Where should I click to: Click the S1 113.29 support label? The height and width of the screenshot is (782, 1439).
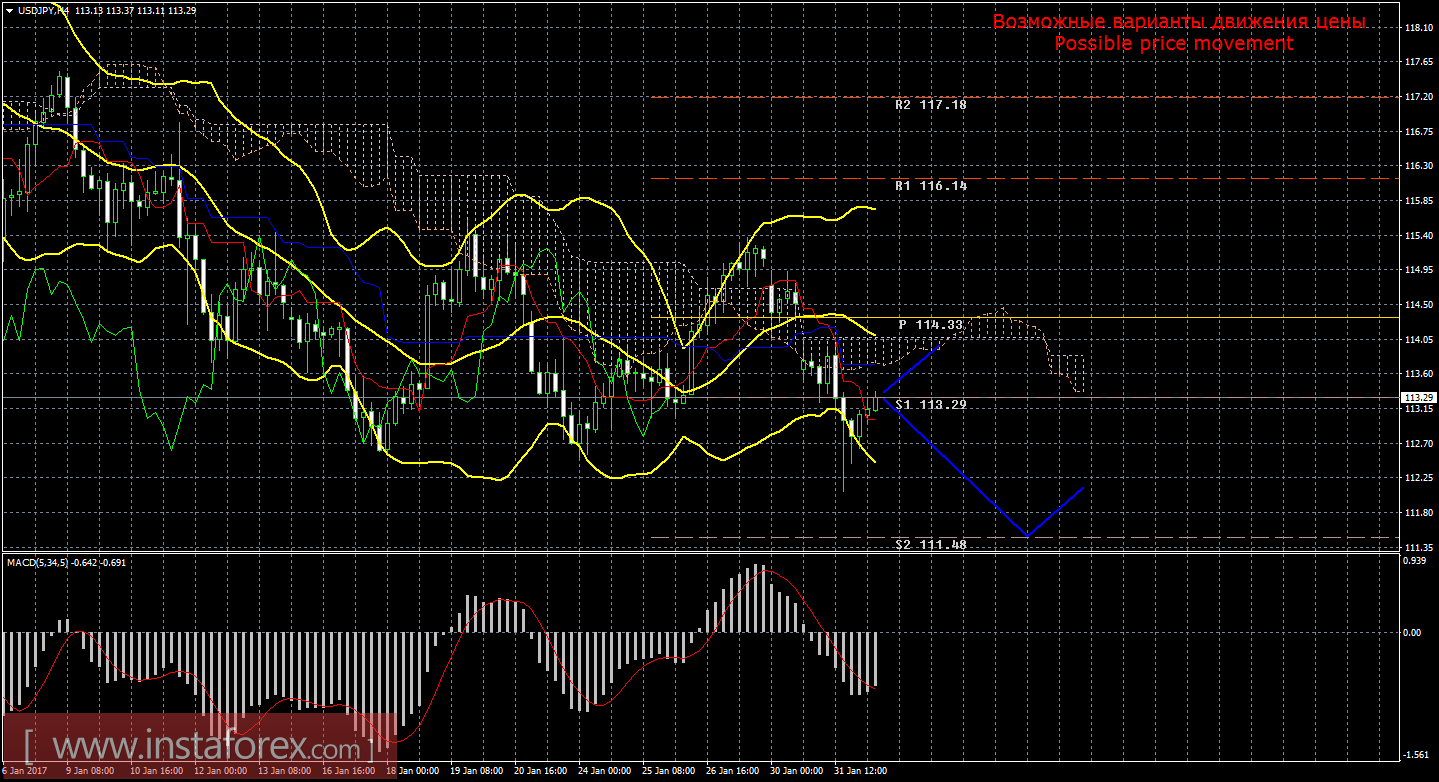click(x=930, y=405)
